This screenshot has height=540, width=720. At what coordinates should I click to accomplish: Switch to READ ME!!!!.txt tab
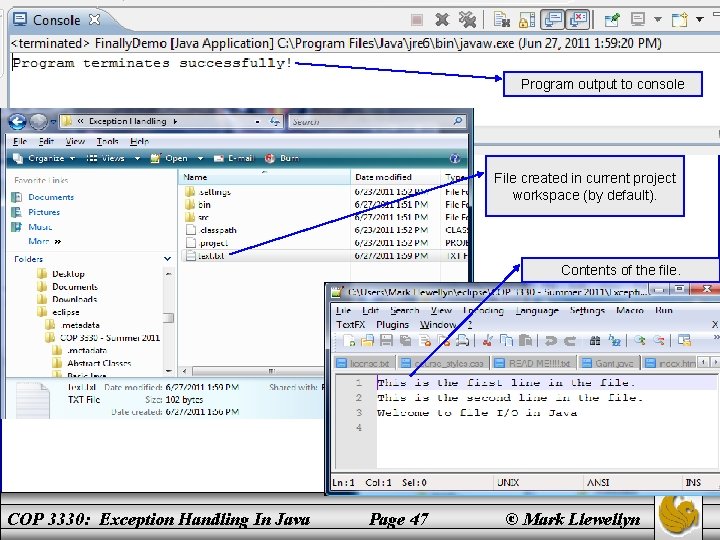click(534, 363)
